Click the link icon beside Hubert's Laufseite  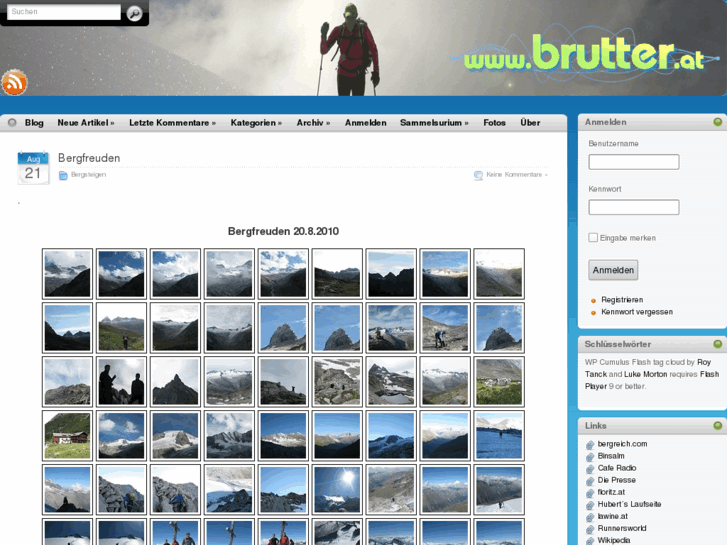[x=590, y=505]
